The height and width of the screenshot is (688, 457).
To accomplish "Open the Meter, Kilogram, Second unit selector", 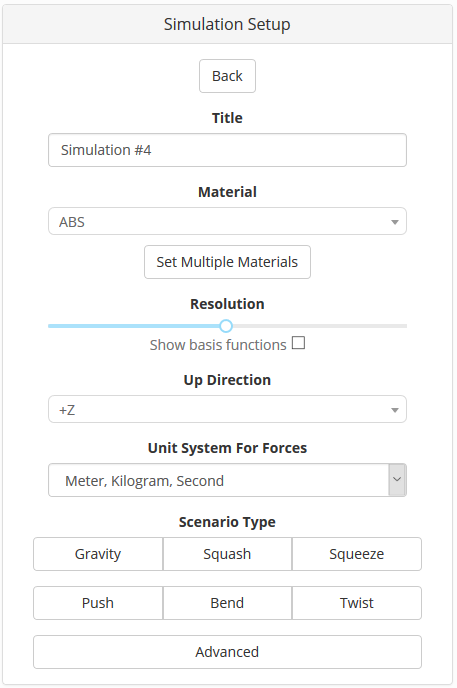I will click(x=227, y=480).
